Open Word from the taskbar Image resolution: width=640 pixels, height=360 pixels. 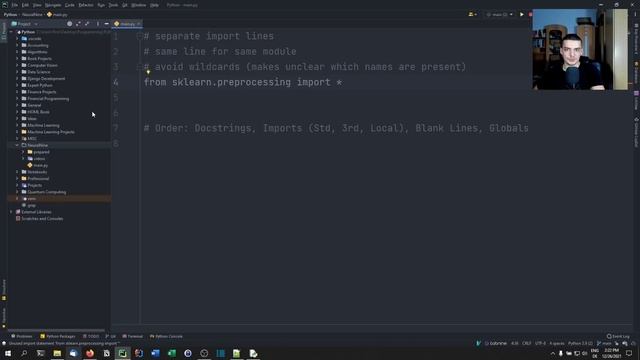[x=155, y=353]
